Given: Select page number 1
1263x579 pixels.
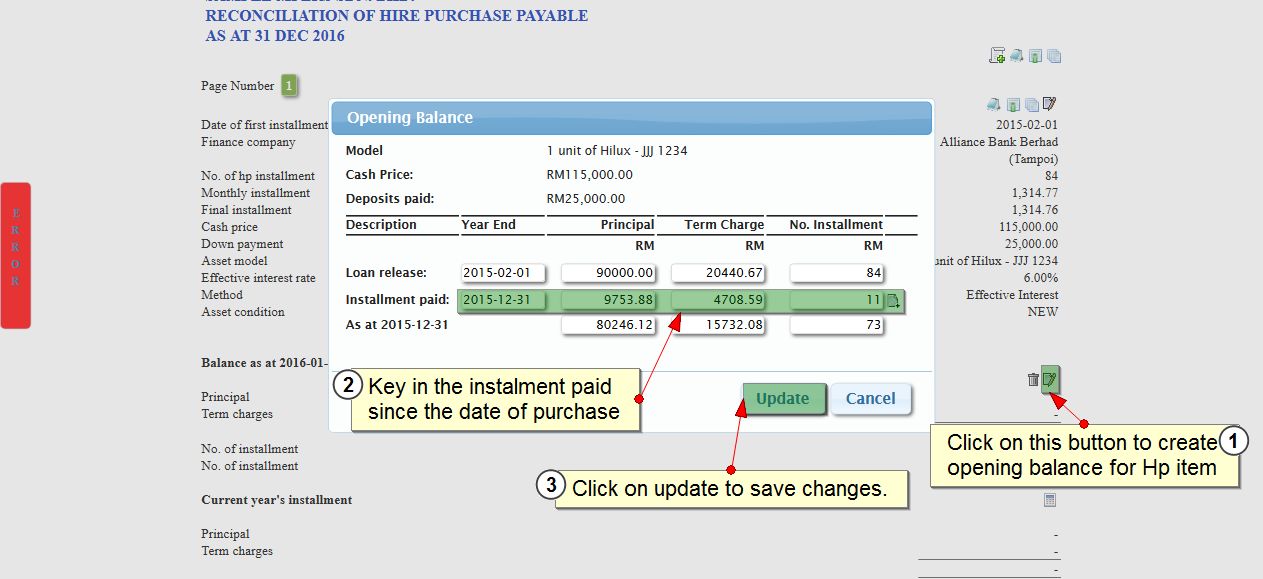Looking at the screenshot, I should 288,86.
